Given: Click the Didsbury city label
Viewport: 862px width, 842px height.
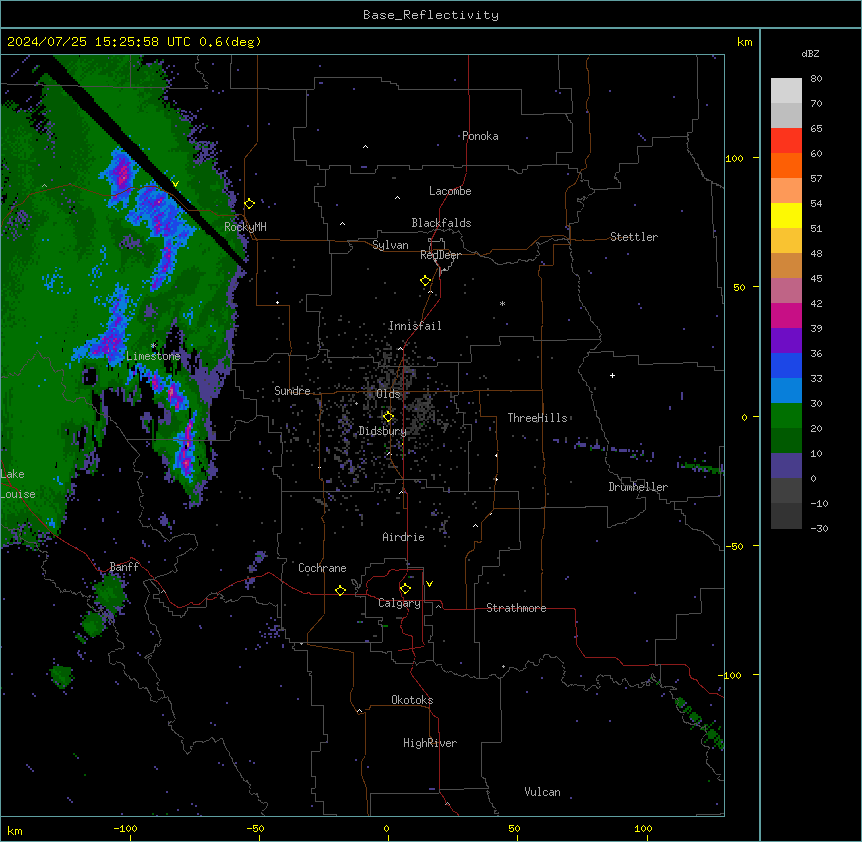Looking at the screenshot, I should [x=383, y=431].
